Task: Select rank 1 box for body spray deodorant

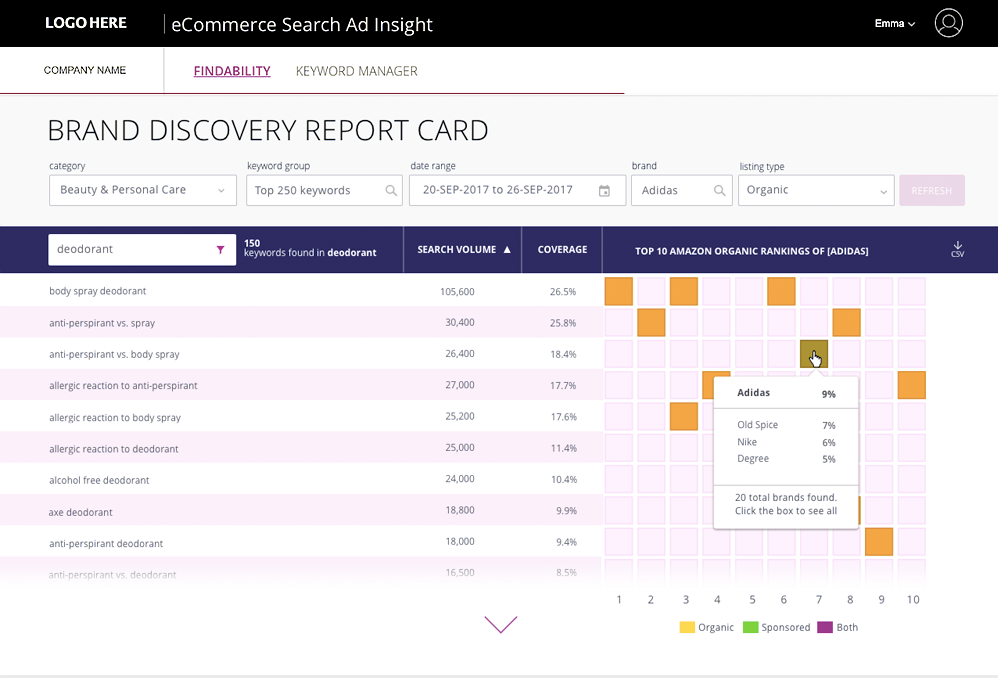Action: pyautogui.click(x=619, y=291)
